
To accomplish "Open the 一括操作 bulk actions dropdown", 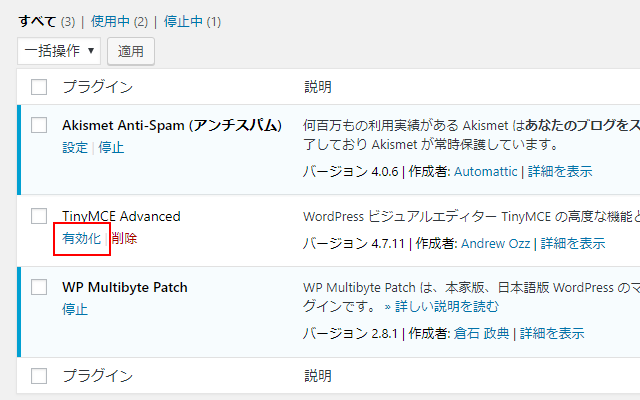I will [x=59, y=50].
